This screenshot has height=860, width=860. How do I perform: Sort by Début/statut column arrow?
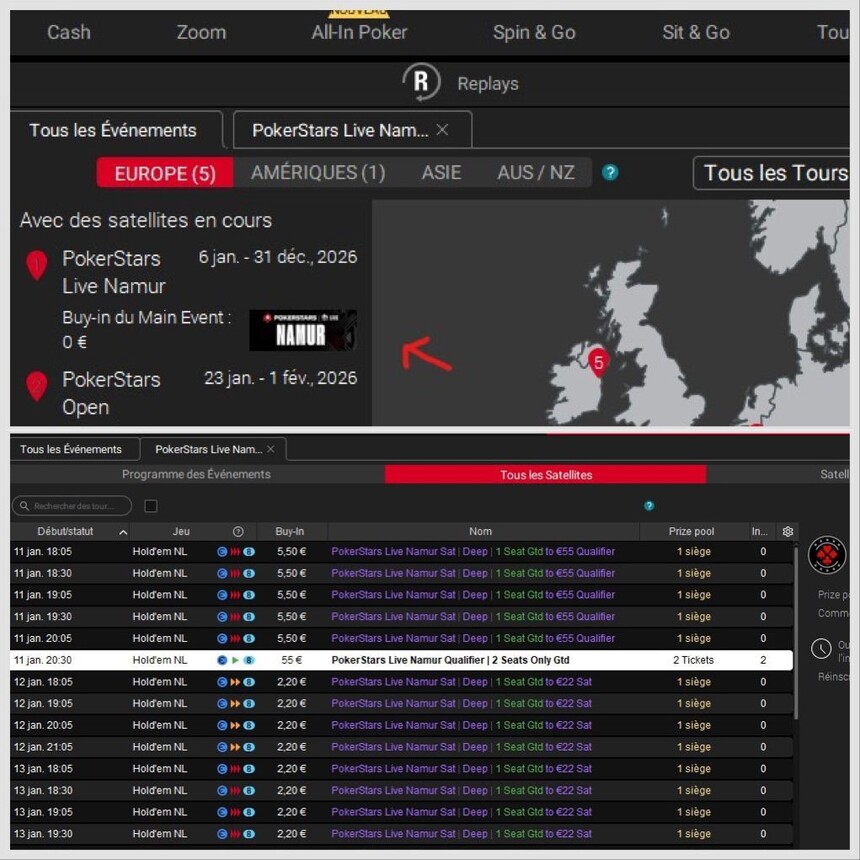pyautogui.click(x=123, y=532)
